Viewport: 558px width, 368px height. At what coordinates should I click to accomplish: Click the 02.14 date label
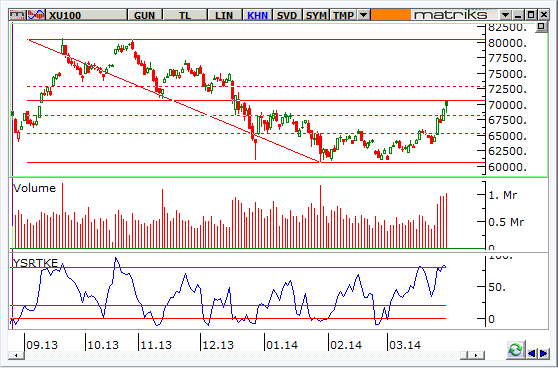pyautogui.click(x=346, y=345)
